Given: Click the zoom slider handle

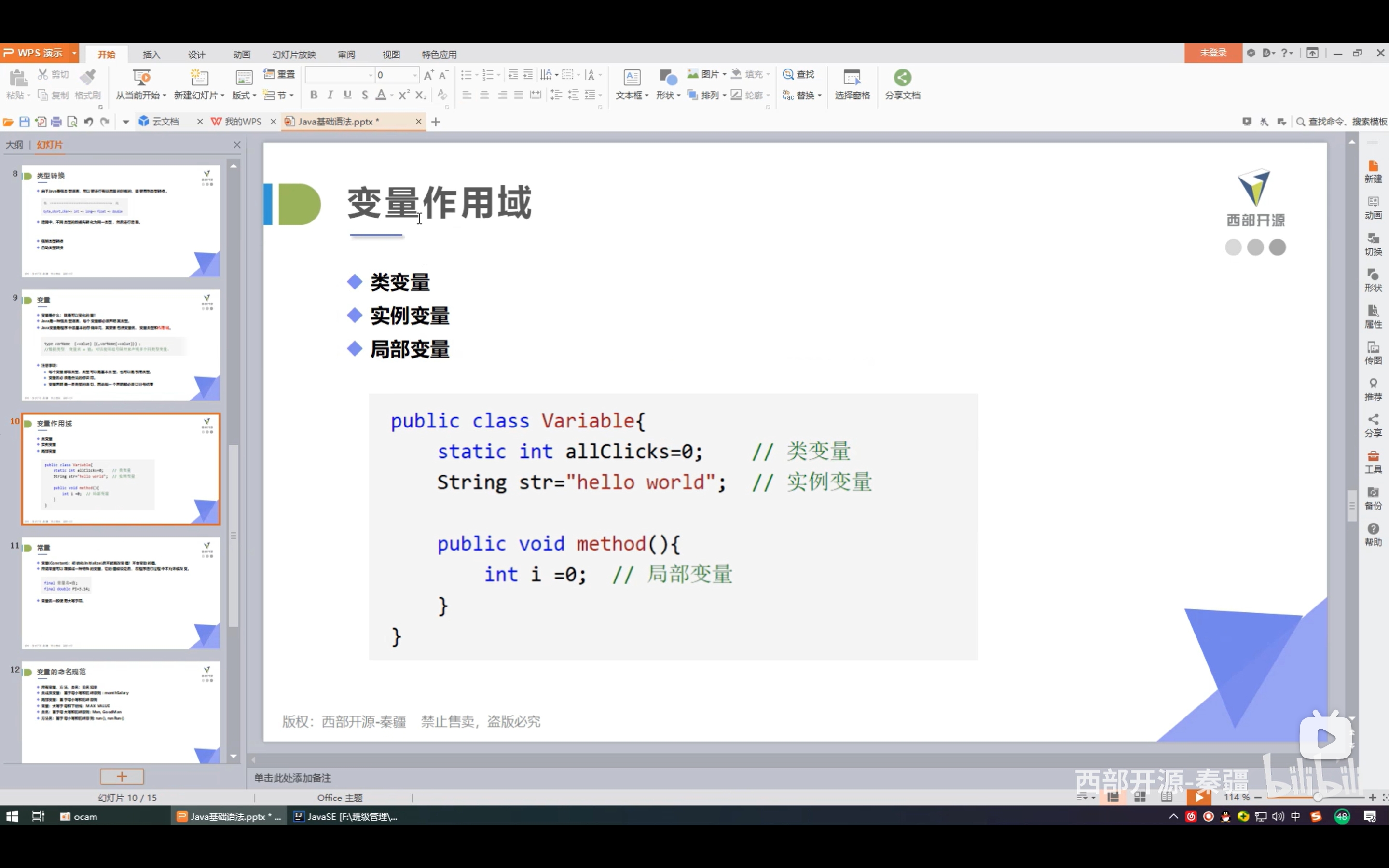Looking at the screenshot, I should (1318, 797).
